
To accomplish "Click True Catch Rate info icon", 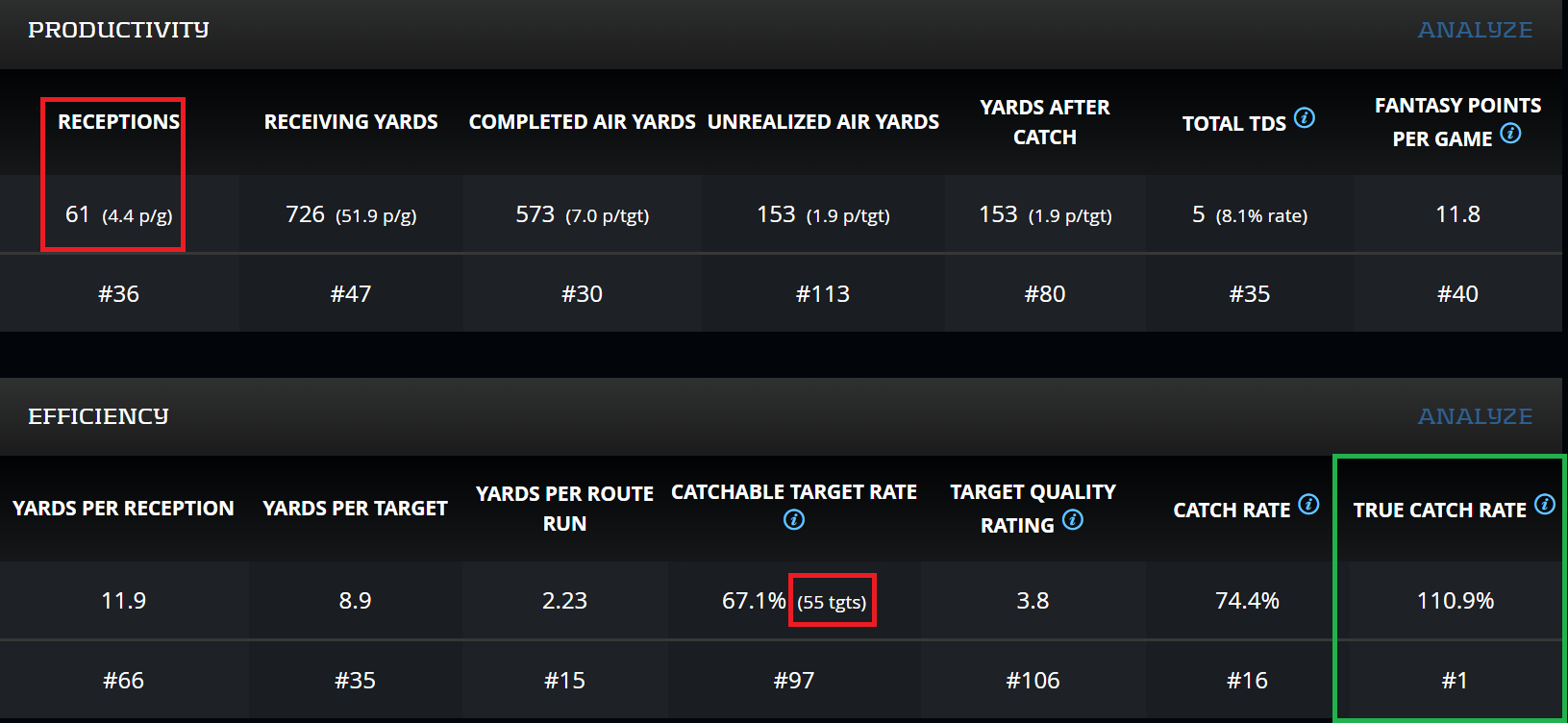I will pos(1544,505).
